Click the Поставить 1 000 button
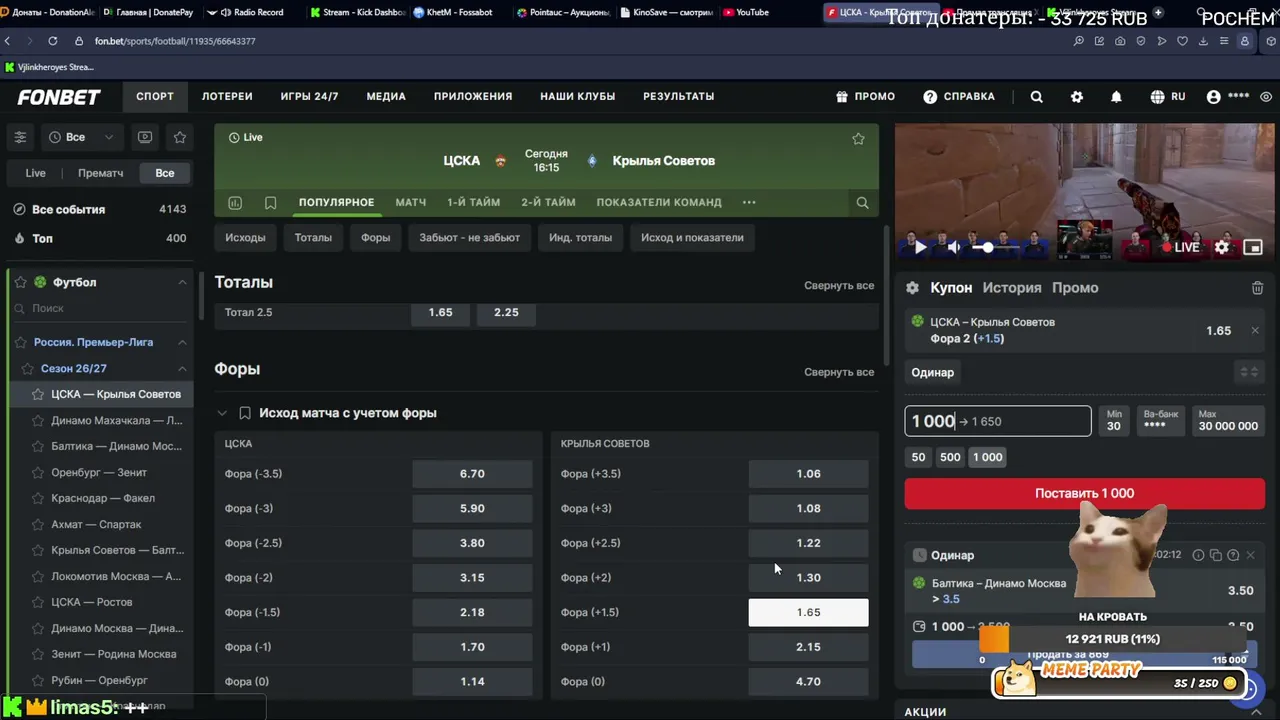 (1084, 493)
